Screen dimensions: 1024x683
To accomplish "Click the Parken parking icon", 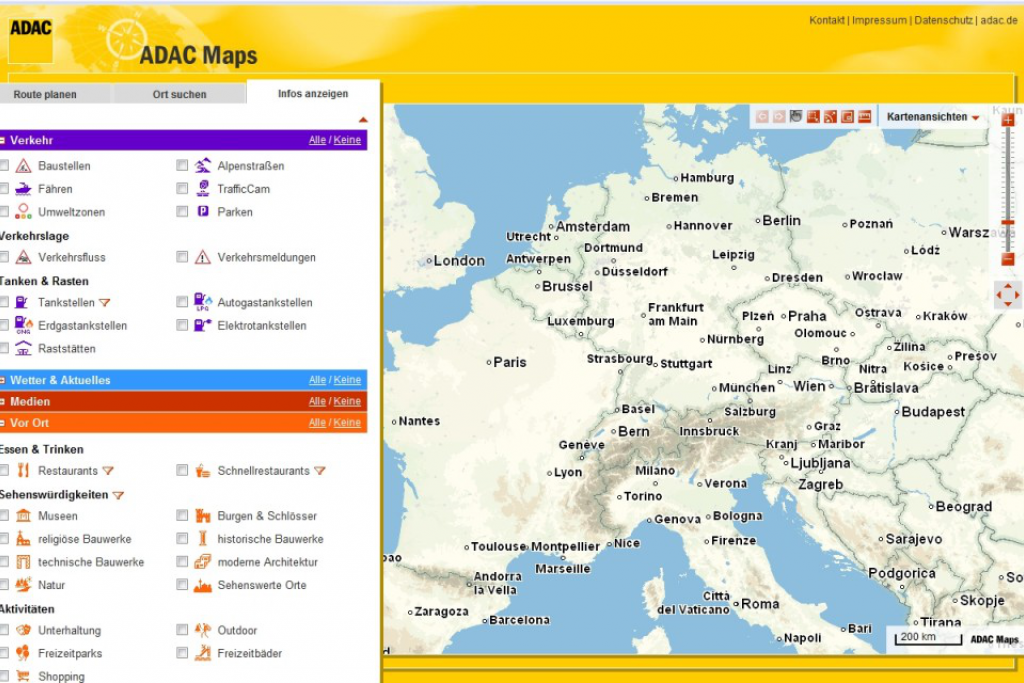I will 203,212.
